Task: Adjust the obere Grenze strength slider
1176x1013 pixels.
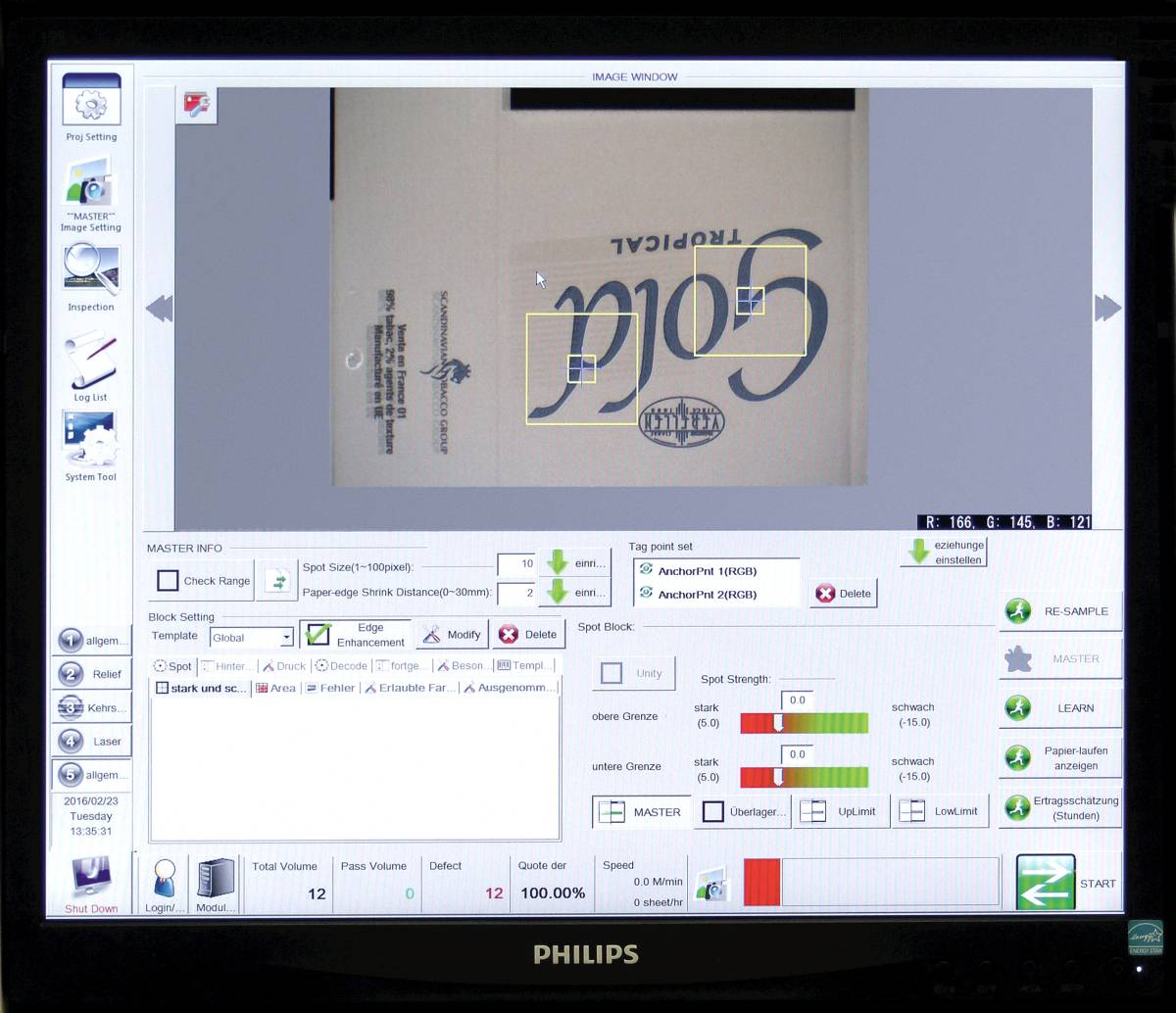Action: (778, 723)
